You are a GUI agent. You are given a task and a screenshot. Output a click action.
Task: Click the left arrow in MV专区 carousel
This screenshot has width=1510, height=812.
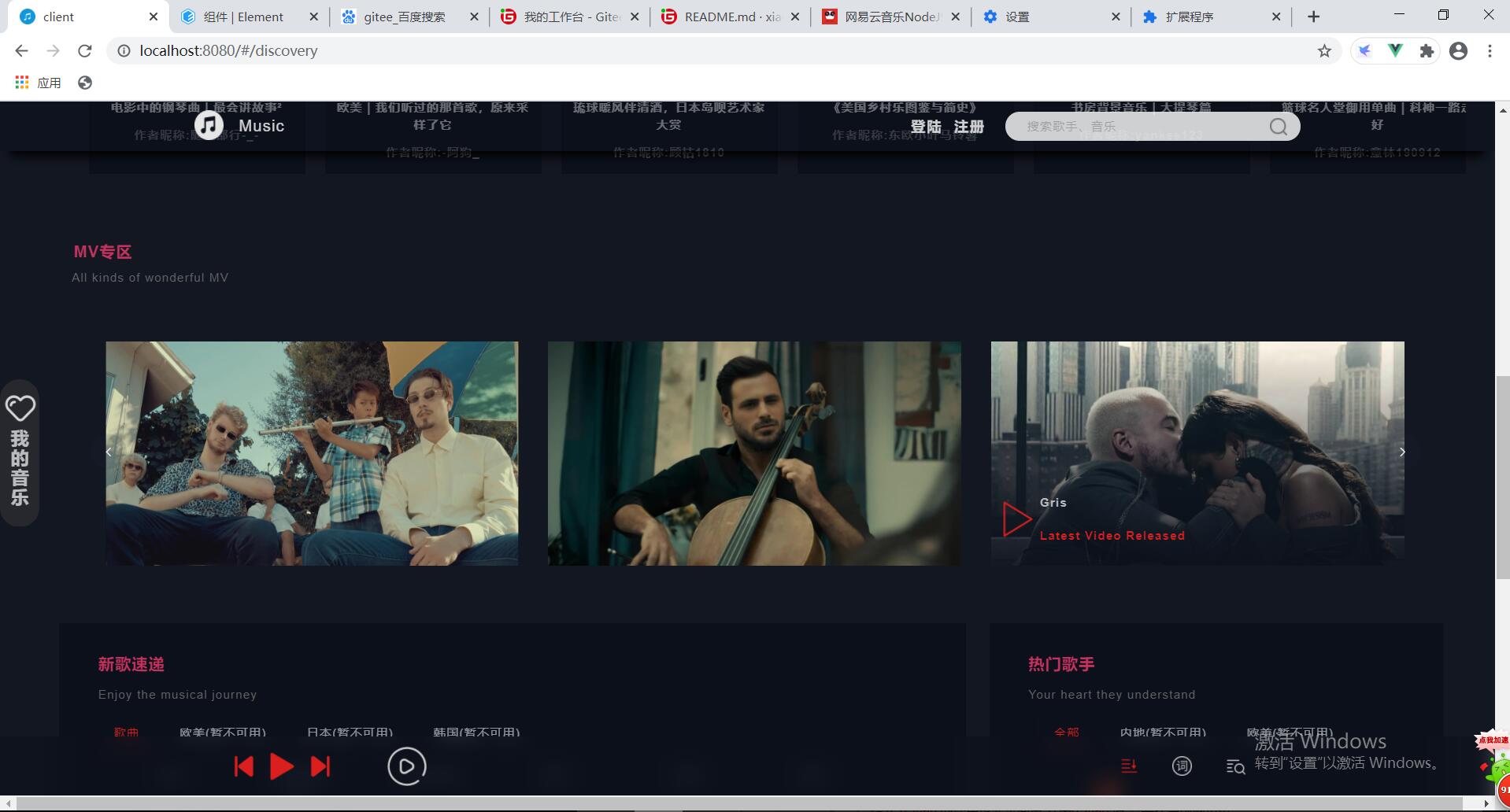[108, 452]
